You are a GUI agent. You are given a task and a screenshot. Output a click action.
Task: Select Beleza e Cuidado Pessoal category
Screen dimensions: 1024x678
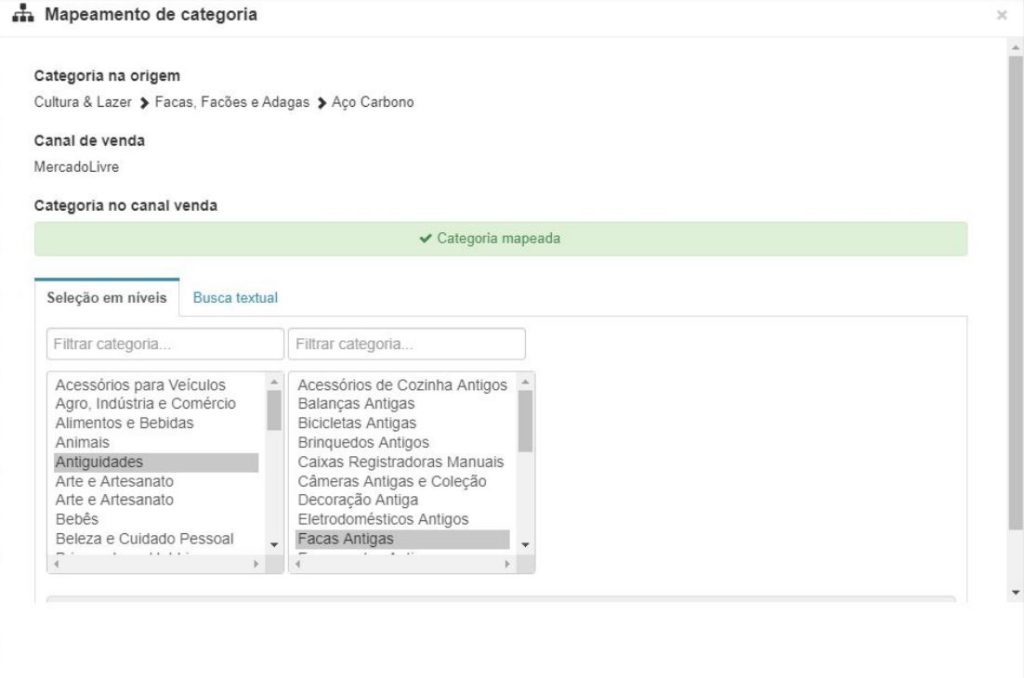(x=144, y=538)
